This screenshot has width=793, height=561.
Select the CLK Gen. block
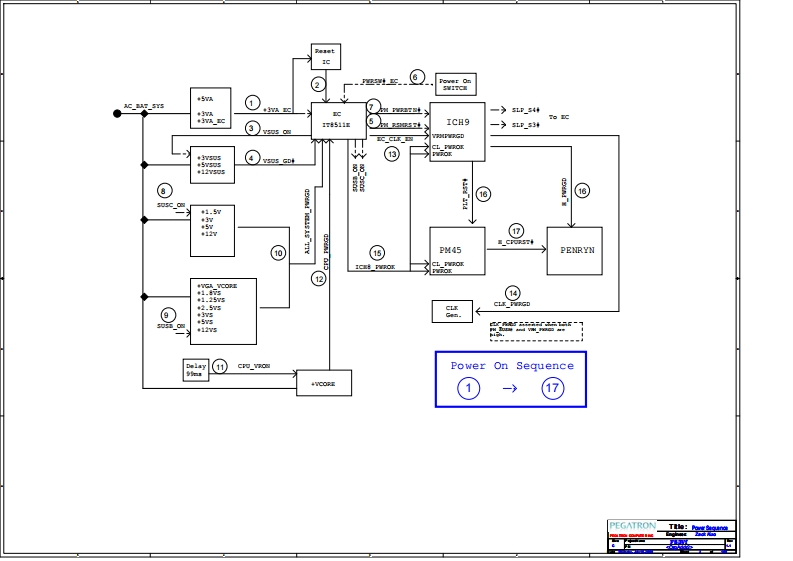(452, 312)
